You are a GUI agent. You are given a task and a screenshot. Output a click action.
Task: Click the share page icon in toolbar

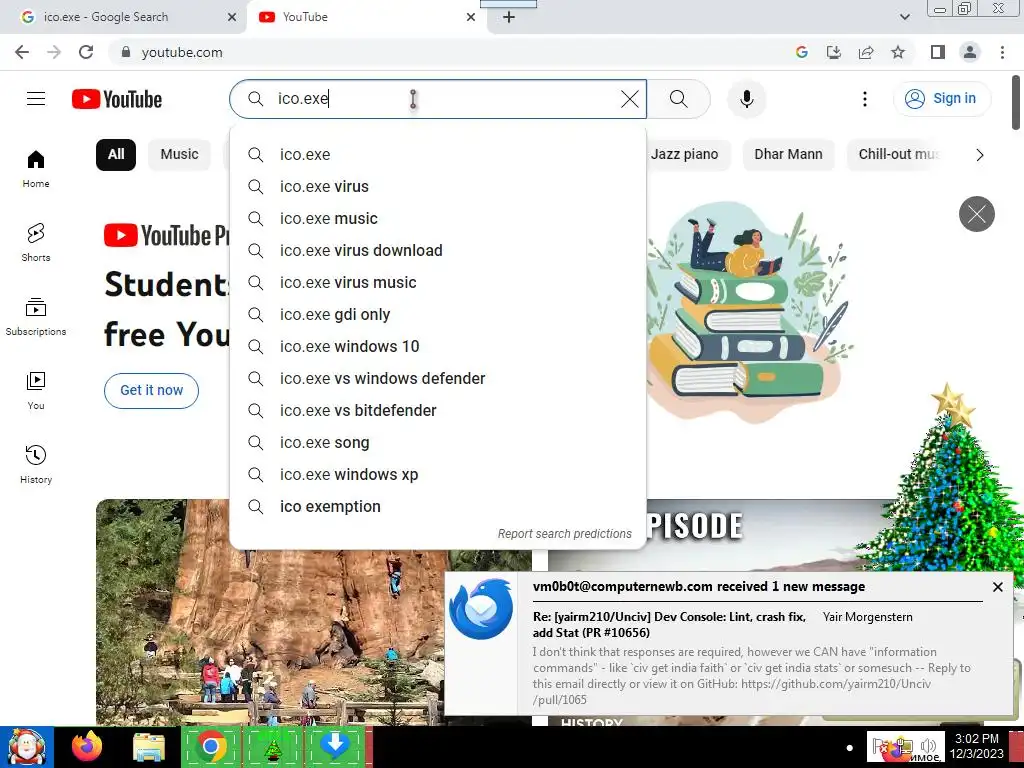tap(866, 52)
